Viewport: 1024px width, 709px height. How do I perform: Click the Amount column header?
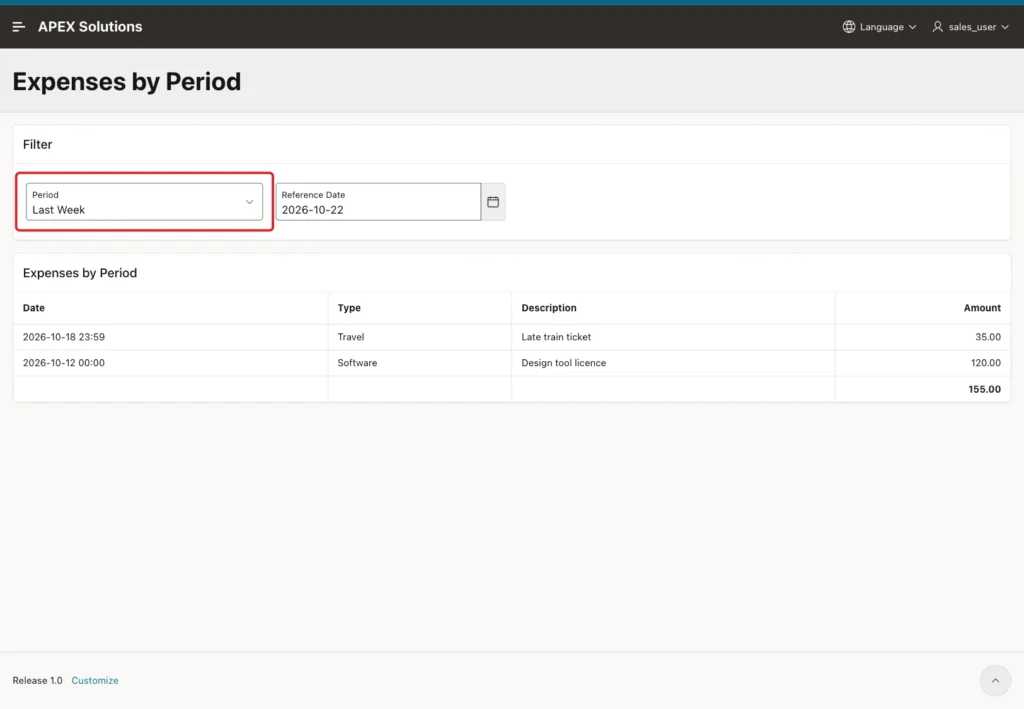(982, 307)
